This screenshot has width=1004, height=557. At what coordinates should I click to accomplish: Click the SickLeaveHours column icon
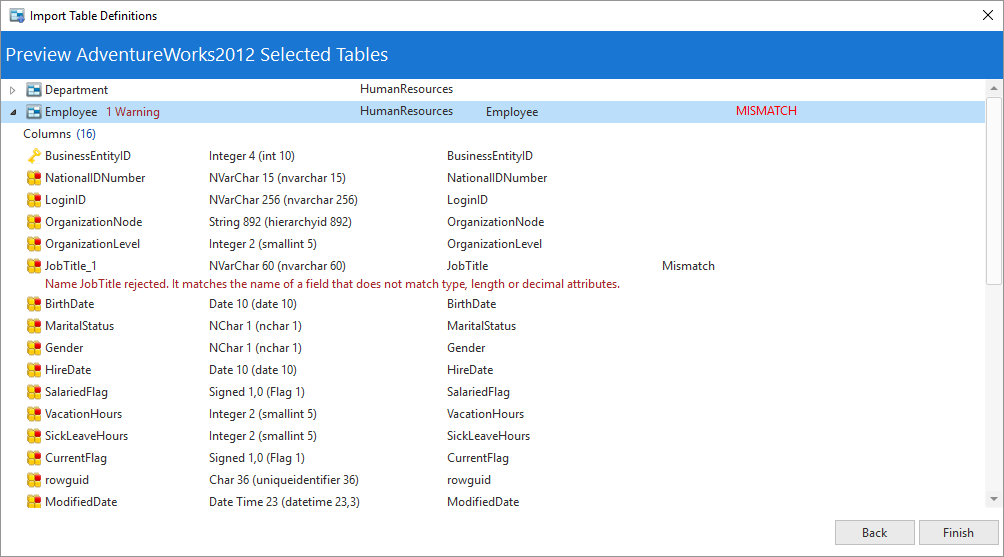[x=34, y=436]
